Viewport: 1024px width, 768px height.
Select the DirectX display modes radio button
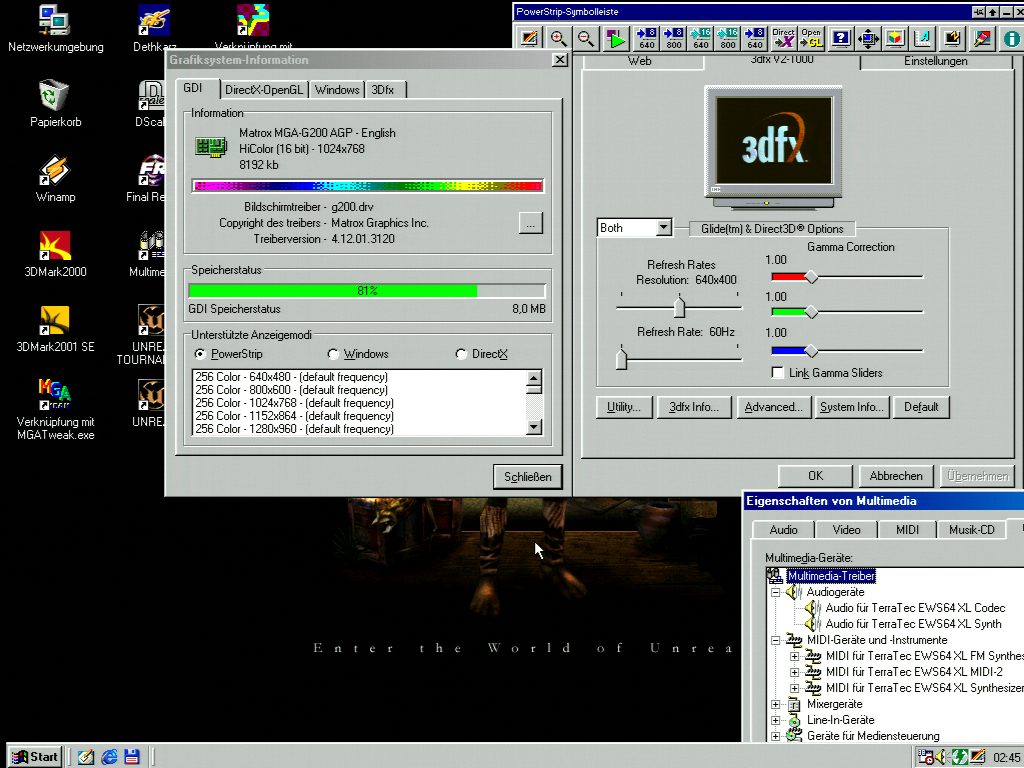tap(461, 354)
